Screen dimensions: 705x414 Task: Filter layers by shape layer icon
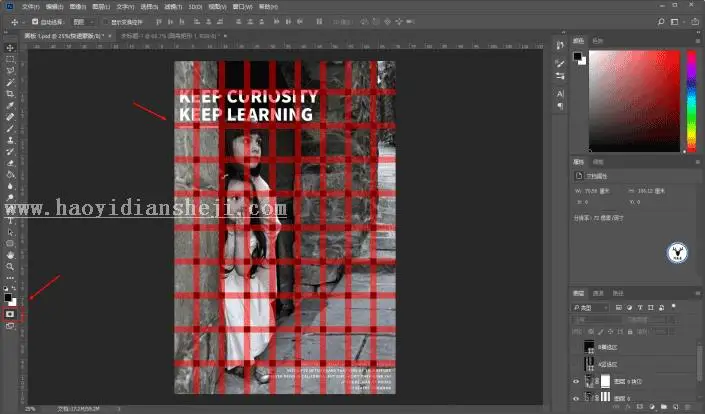tap(651, 307)
